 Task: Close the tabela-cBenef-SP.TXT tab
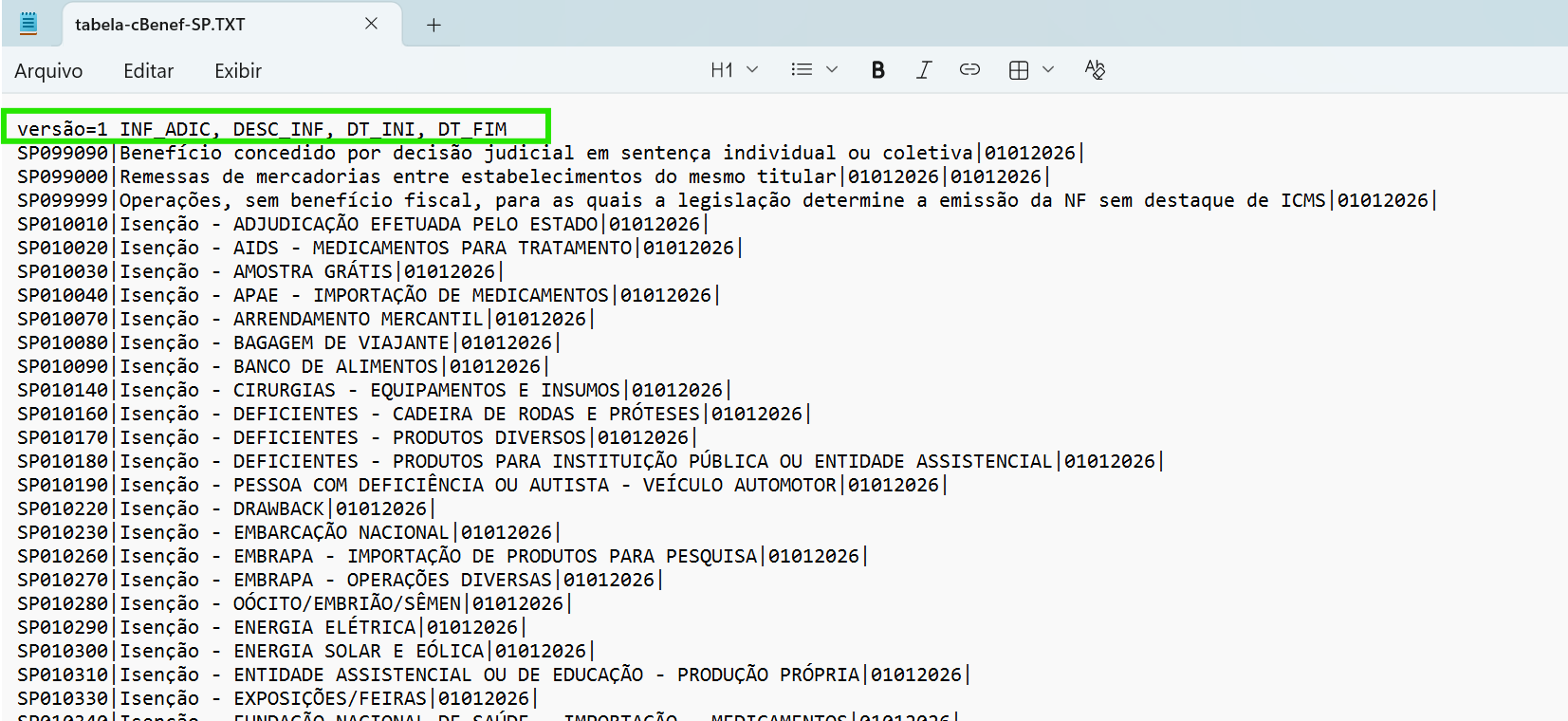(x=371, y=24)
